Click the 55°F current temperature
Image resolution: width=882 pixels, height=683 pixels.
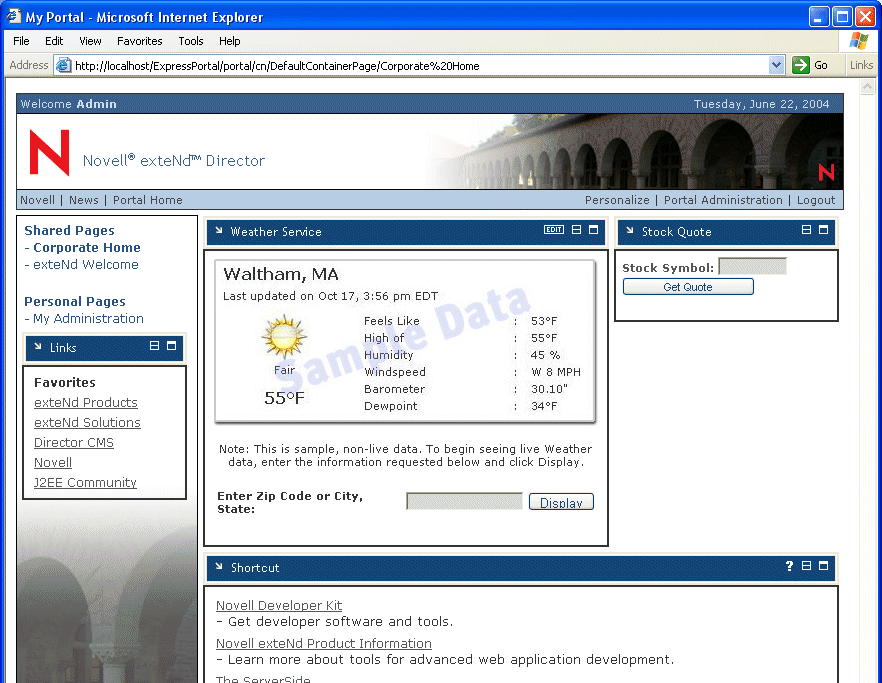[x=284, y=398]
